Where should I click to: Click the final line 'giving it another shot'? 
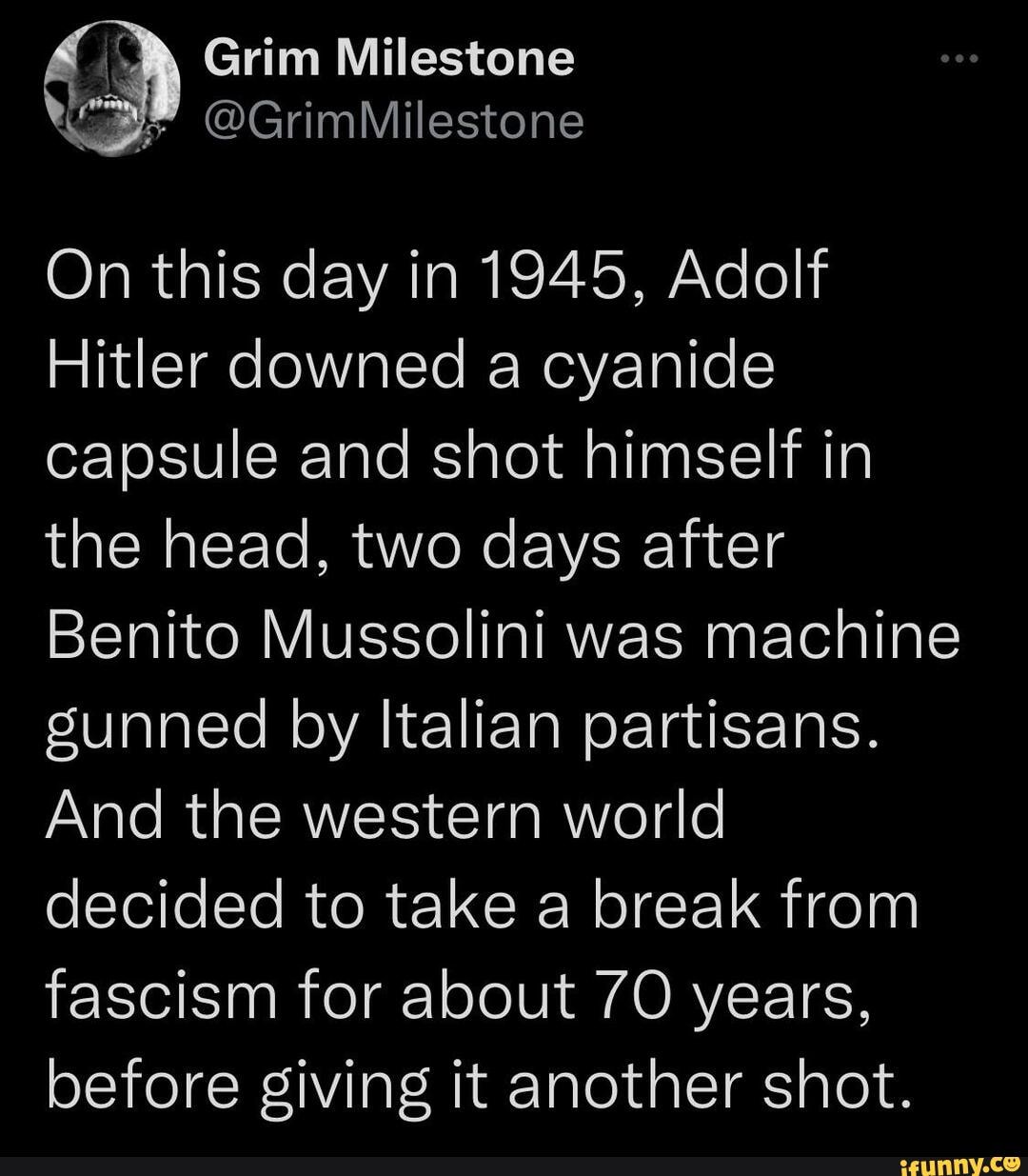[476, 1084]
